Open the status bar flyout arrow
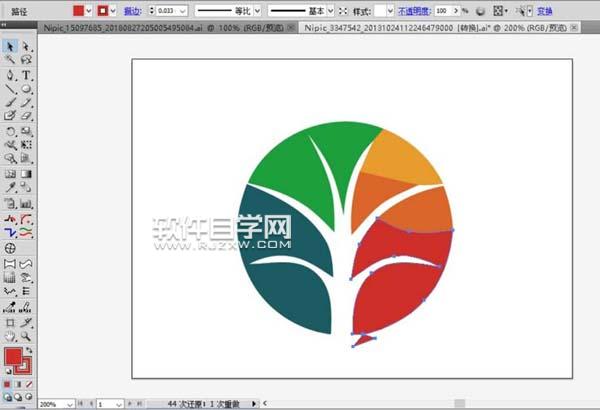This screenshot has width=600, height=410. click(253, 403)
